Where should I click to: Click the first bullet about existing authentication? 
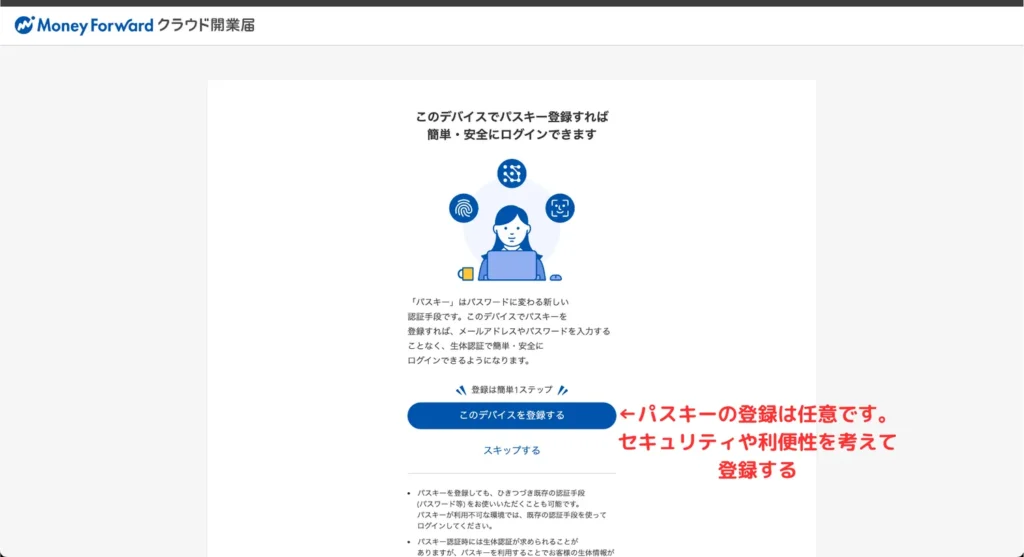[512, 509]
